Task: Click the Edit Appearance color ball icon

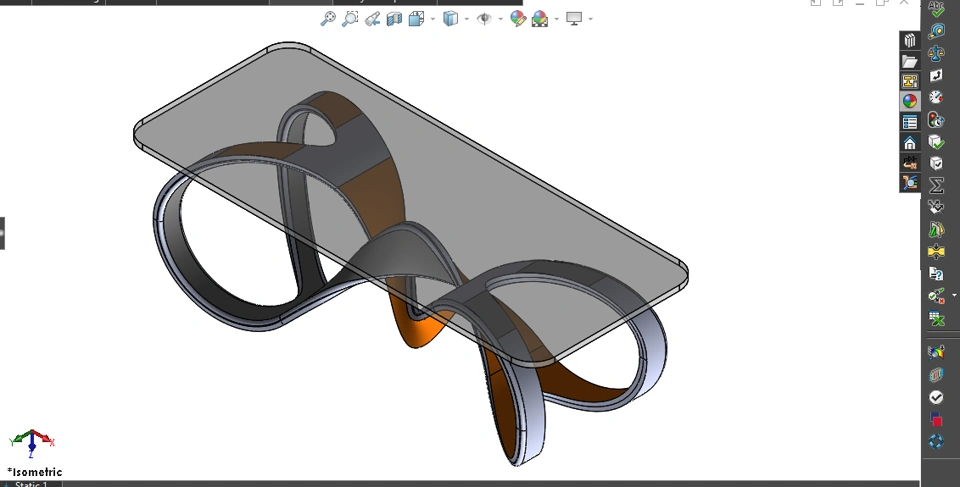Action: (518, 19)
